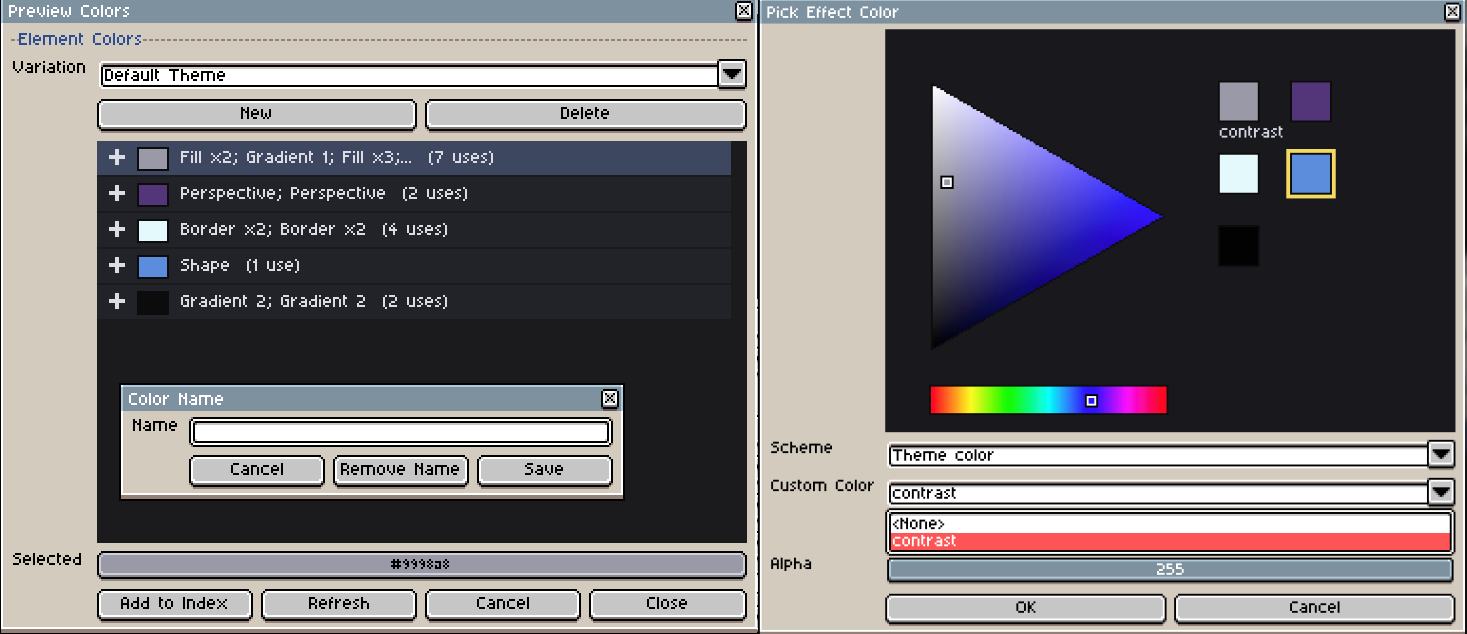
Task: Open the Variation dropdown arrow
Action: click(732, 74)
